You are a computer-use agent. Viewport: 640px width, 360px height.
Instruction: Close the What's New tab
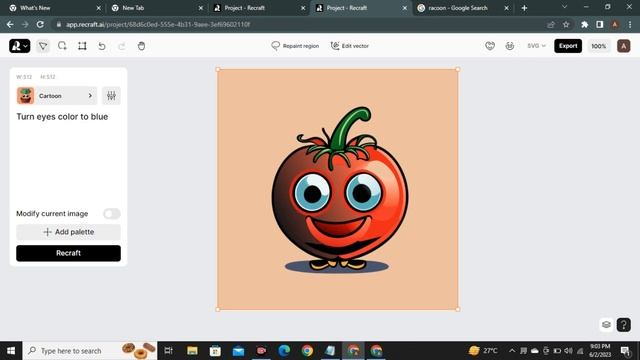98,8
